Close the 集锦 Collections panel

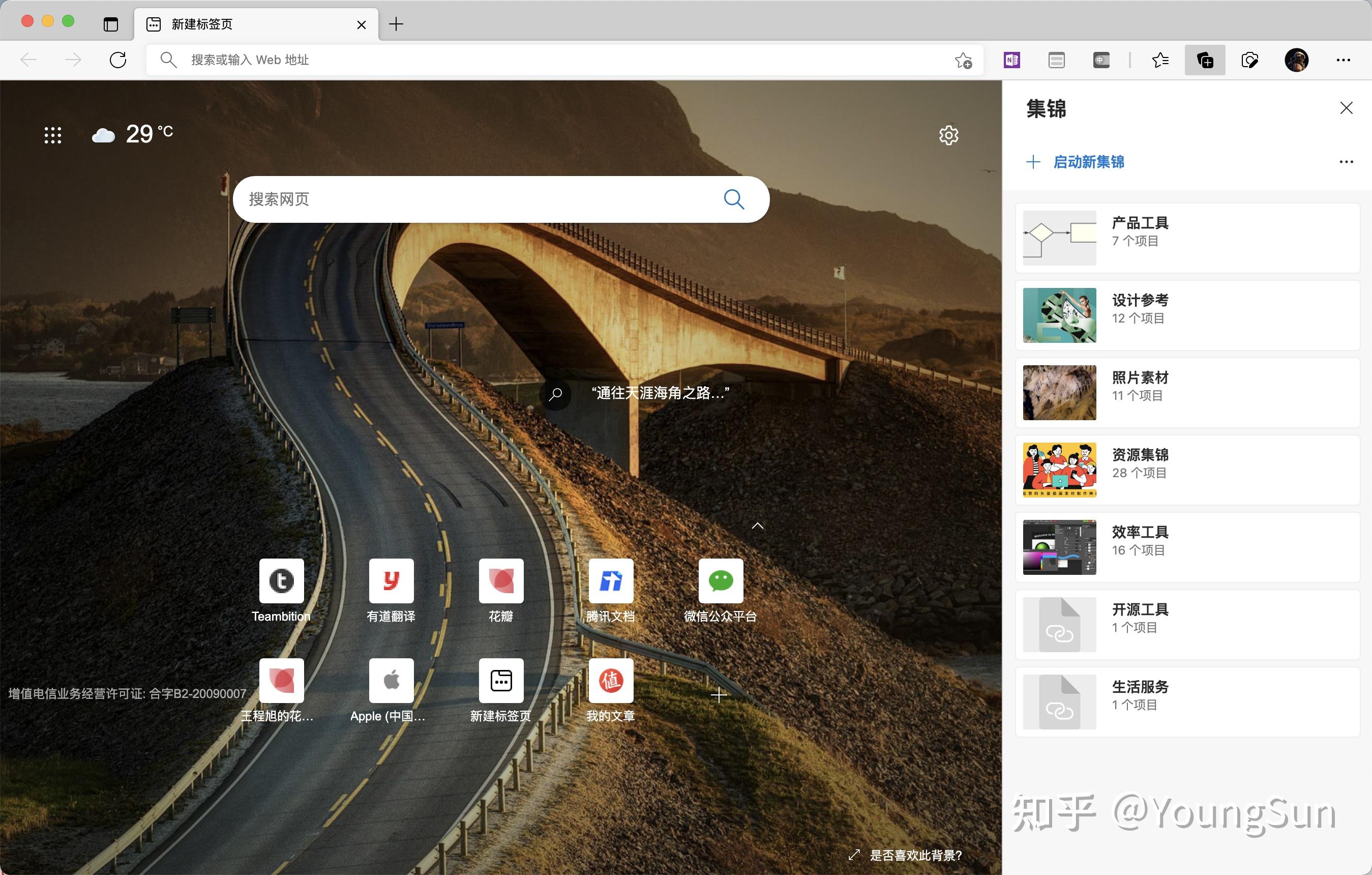(x=1346, y=108)
